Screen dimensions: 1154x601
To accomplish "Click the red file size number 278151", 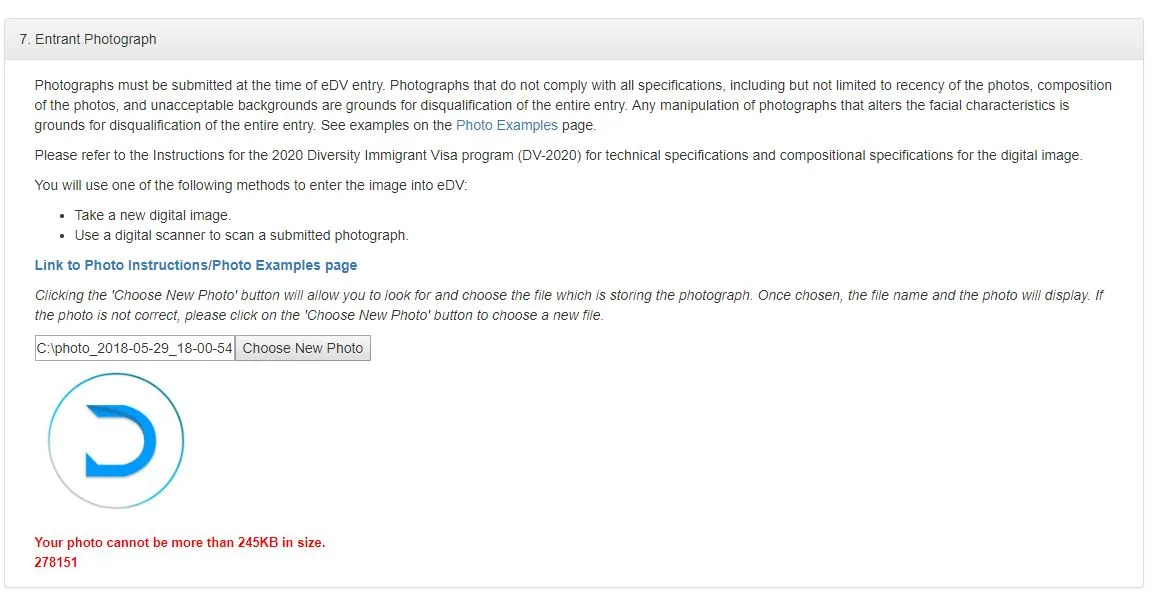I will (56, 562).
